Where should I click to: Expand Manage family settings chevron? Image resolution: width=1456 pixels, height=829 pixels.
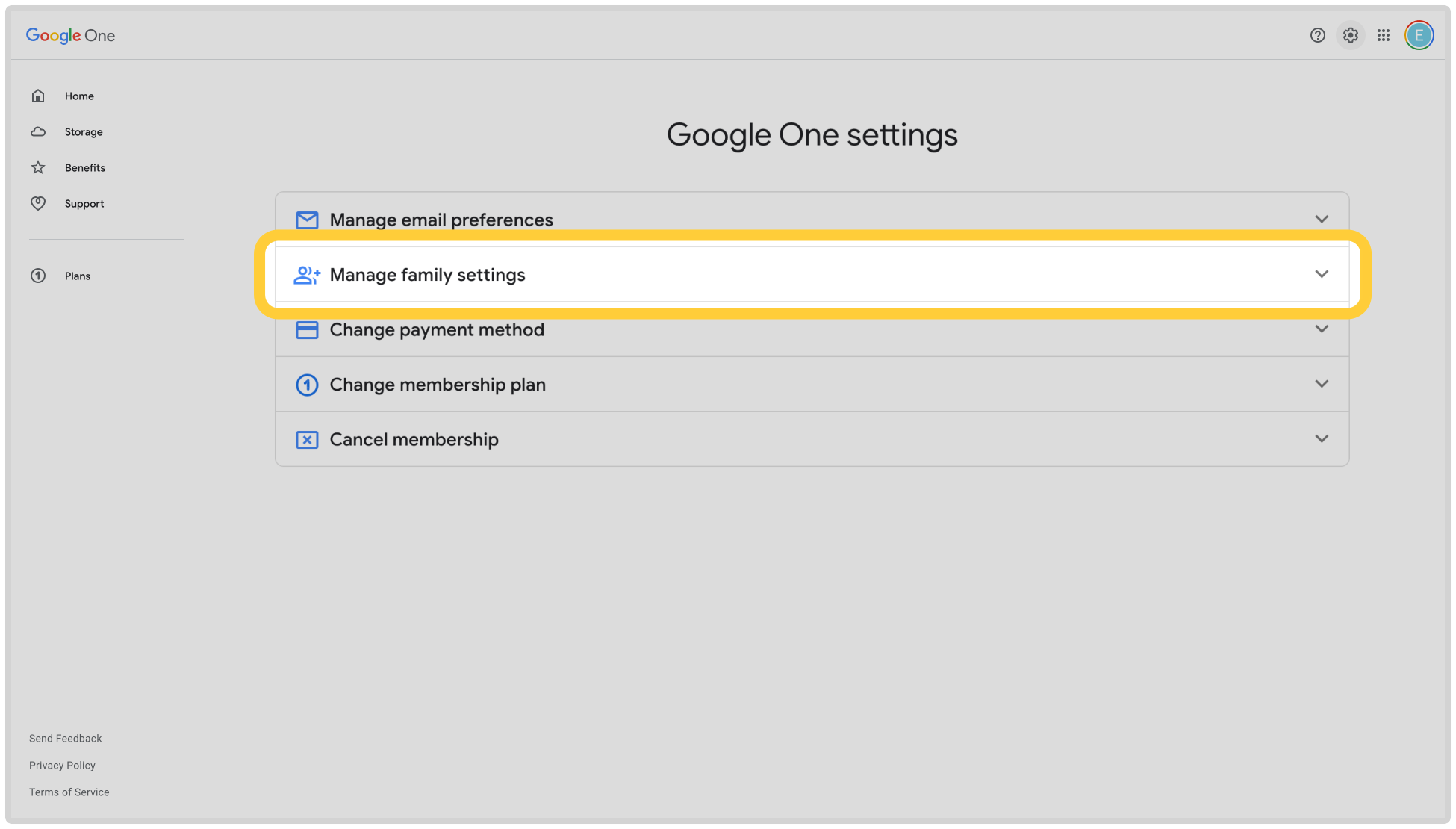pyautogui.click(x=1322, y=274)
